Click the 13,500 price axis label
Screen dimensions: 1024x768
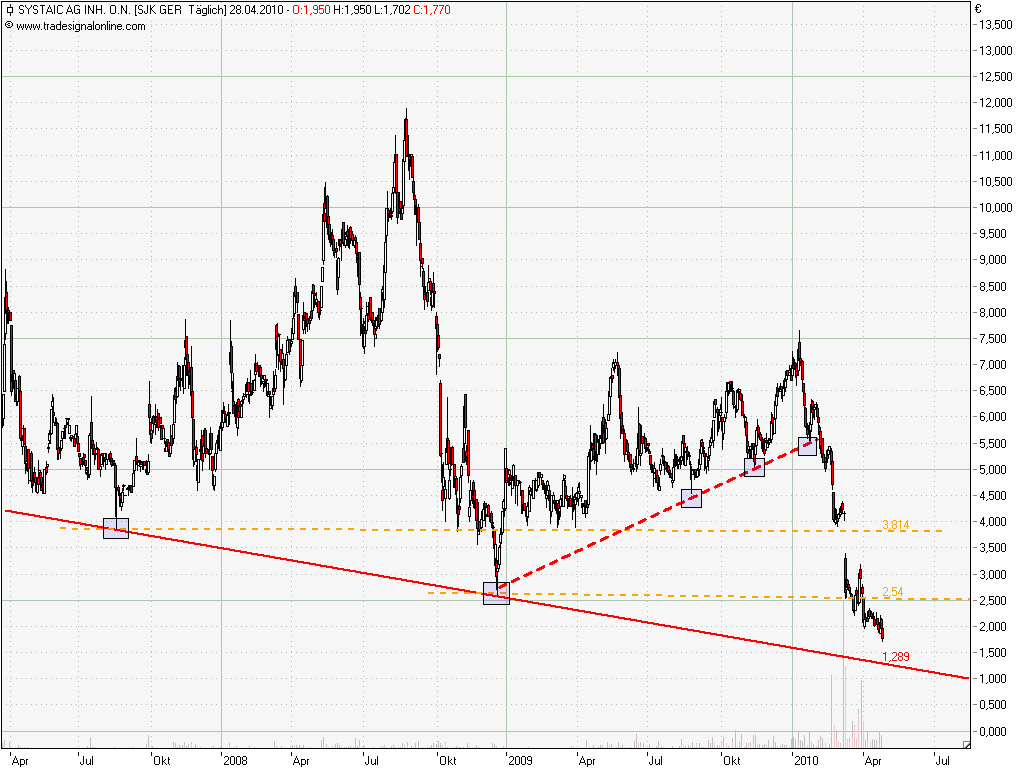click(x=996, y=25)
